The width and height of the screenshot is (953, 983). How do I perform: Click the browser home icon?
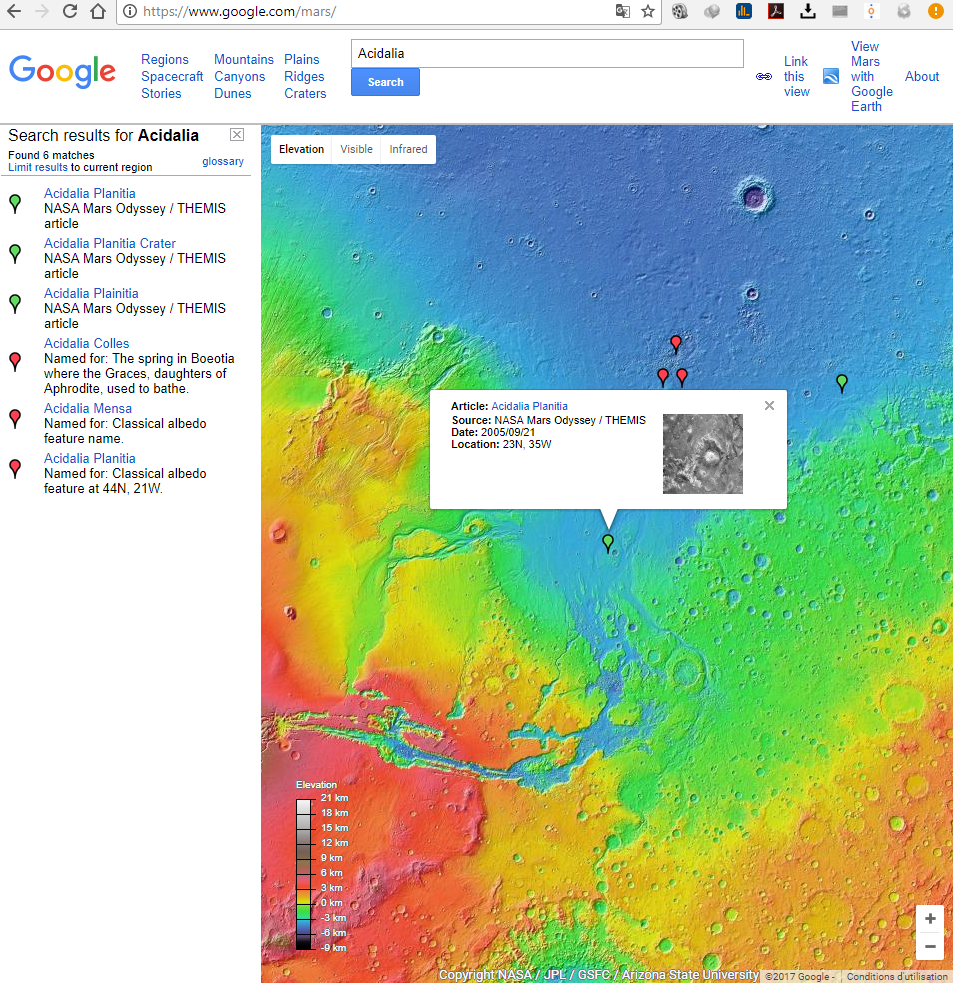point(97,12)
